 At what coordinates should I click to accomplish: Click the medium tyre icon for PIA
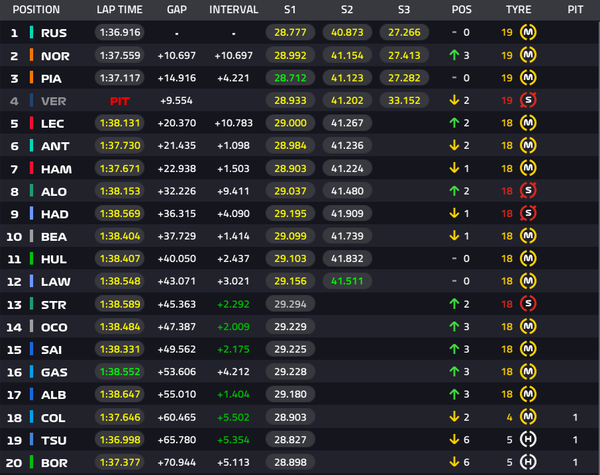click(528, 78)
